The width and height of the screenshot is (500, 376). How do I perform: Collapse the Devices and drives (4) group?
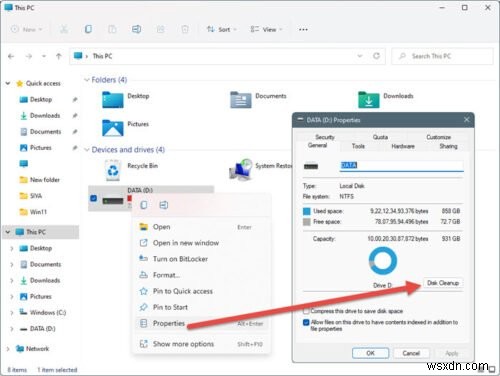coord(87,150)
